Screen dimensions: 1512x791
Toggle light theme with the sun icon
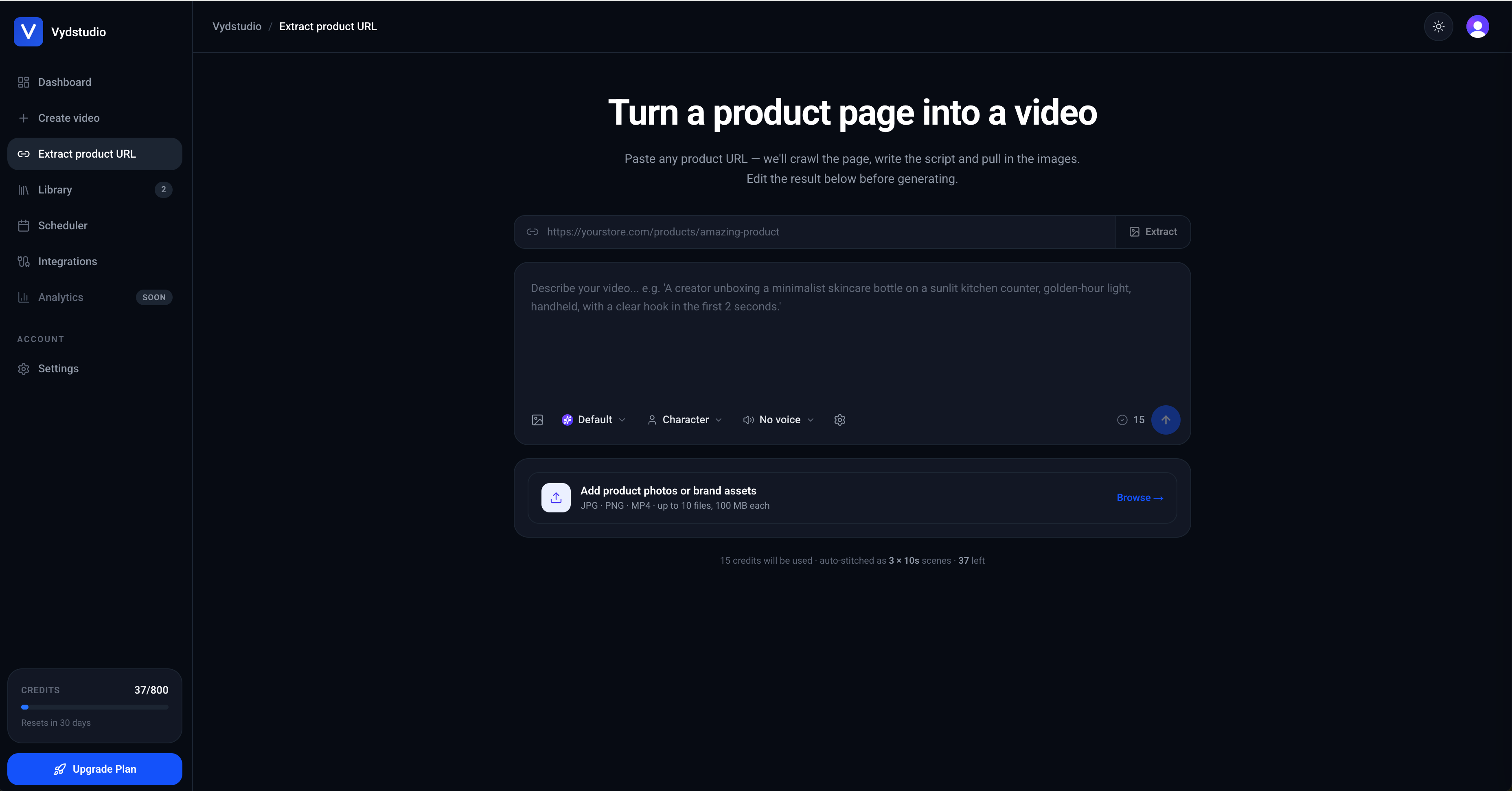point(1438,26)
